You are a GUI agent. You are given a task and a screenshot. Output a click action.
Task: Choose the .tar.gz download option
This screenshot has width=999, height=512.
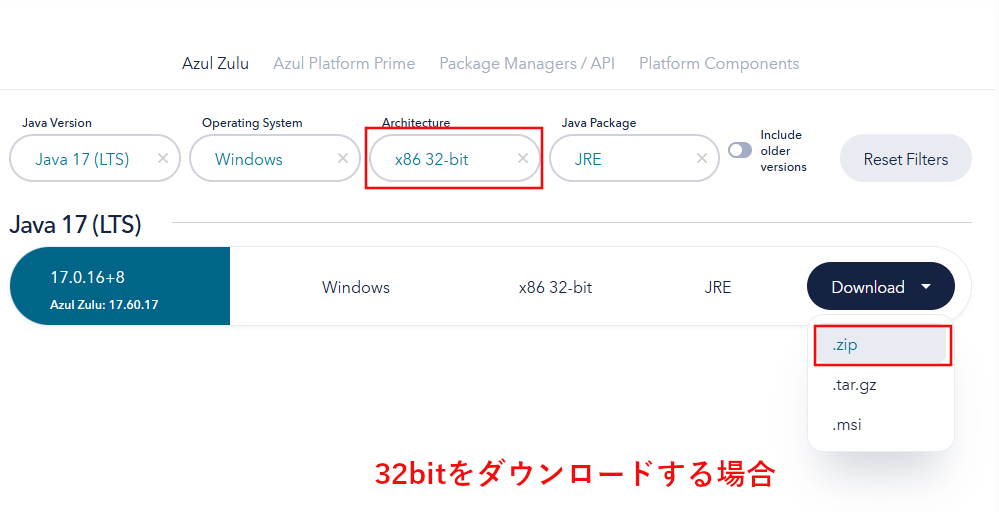coord(882,385)
